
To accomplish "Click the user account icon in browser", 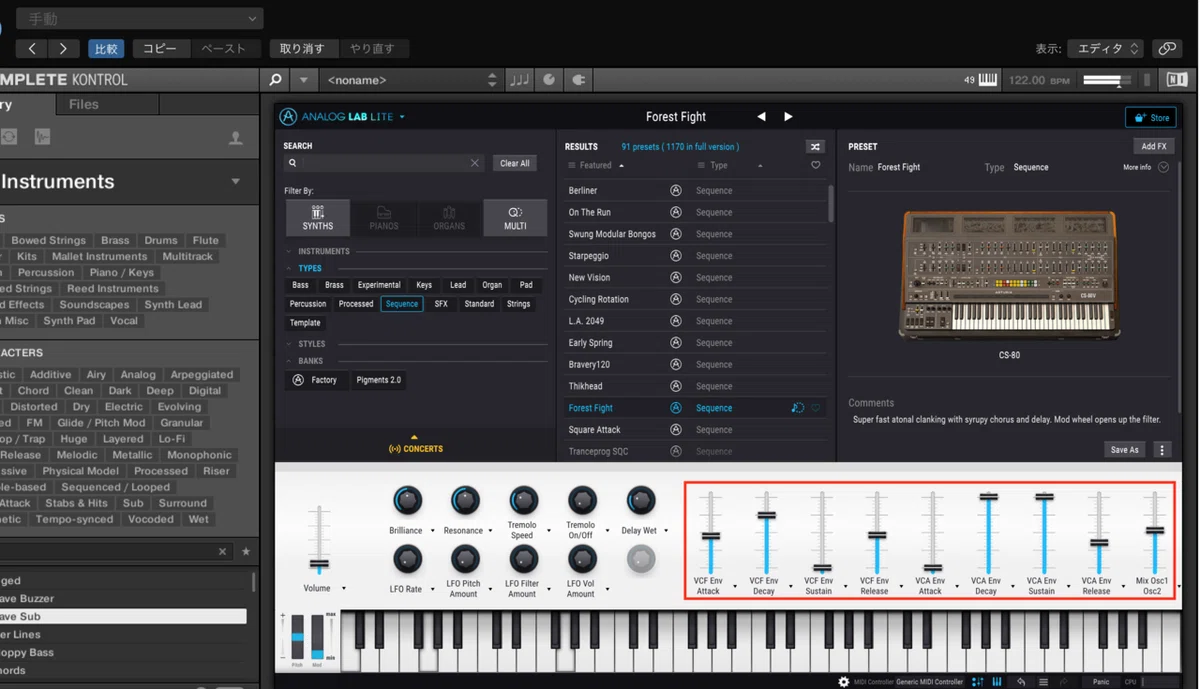I will [236, 138].
